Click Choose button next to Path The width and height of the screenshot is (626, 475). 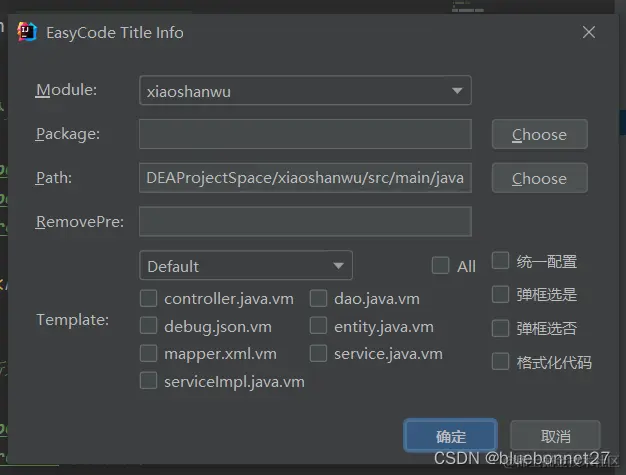point(539,178)
